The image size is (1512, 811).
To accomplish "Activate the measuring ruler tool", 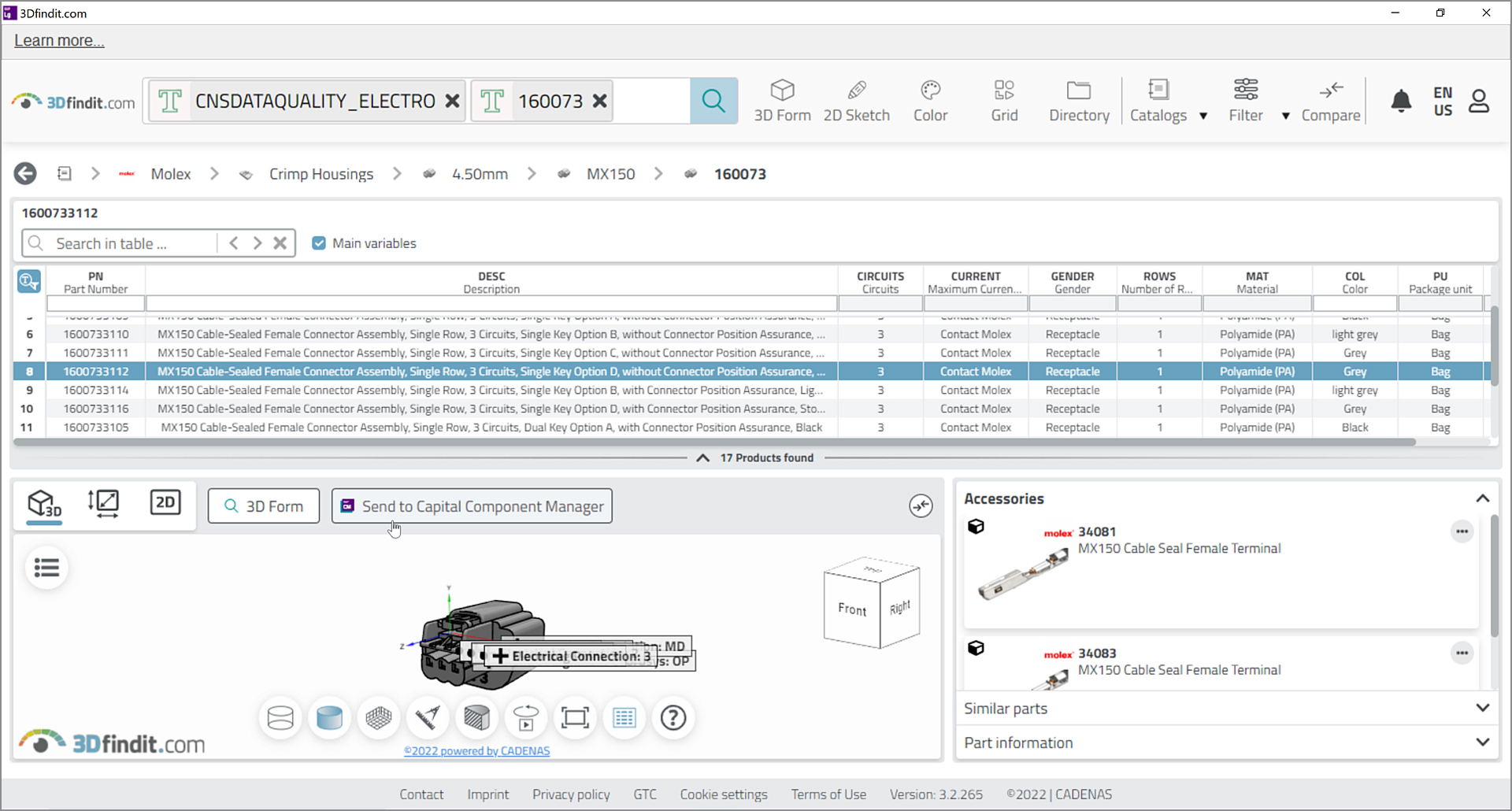I will click(428, 717).
